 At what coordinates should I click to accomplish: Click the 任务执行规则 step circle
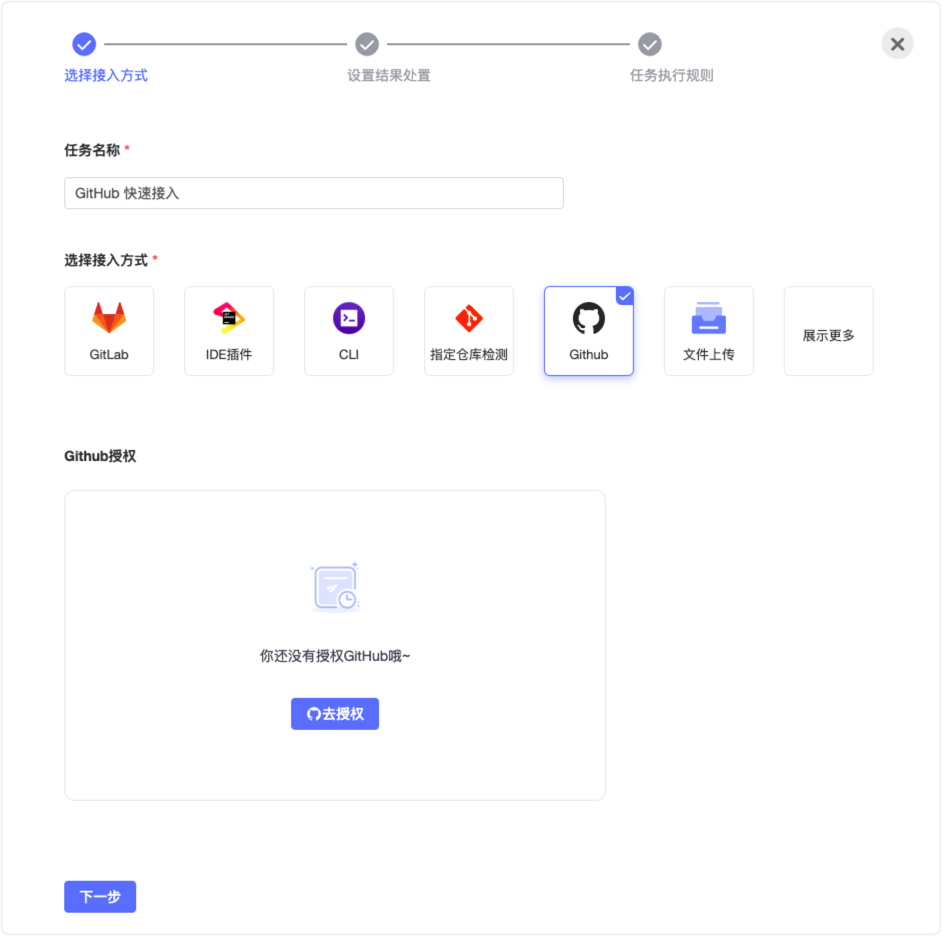pyautogui.click(x=650, y=44)
